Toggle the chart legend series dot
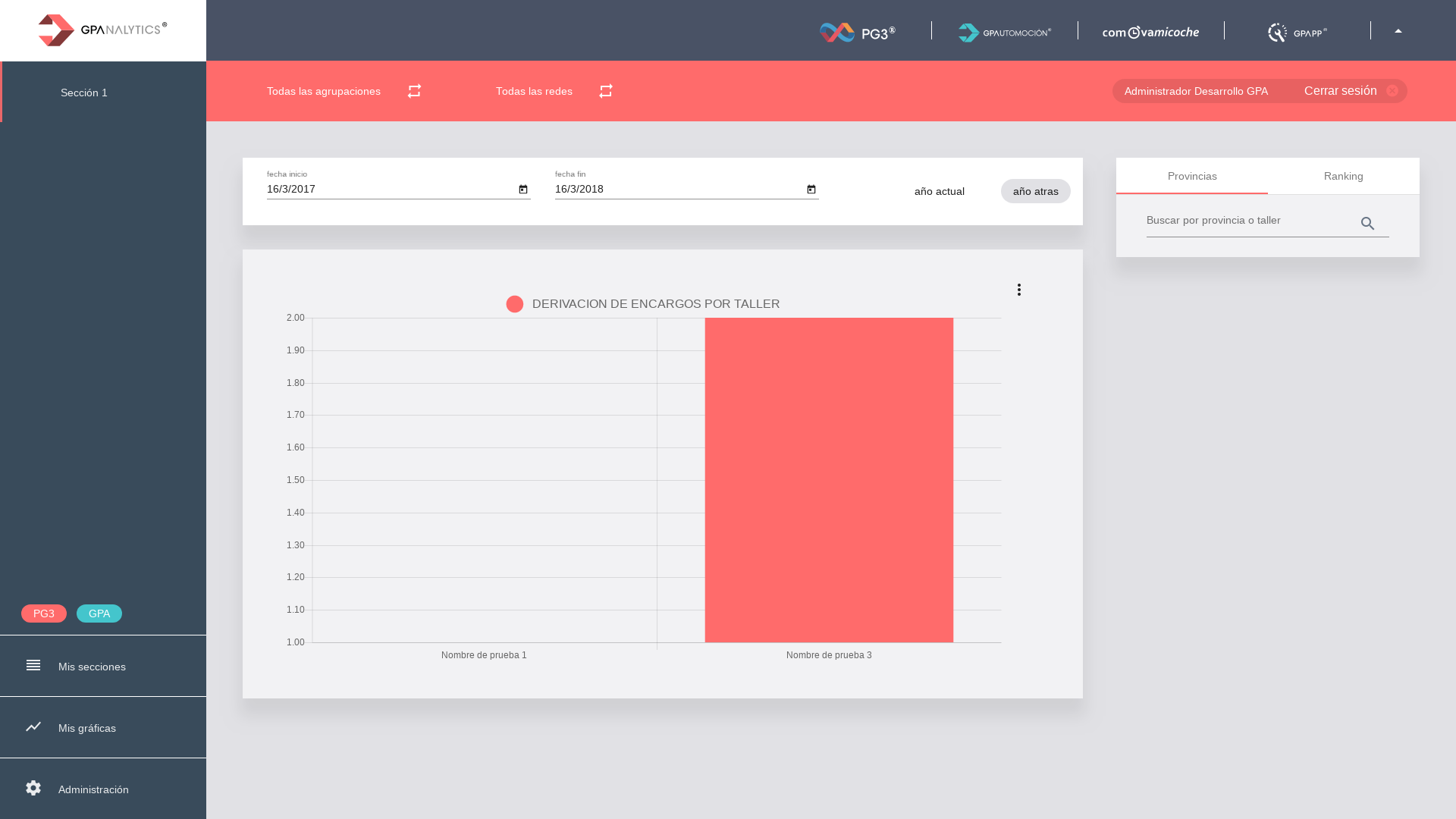This screenshot has height=819, width=1456. tap(515, 304)
